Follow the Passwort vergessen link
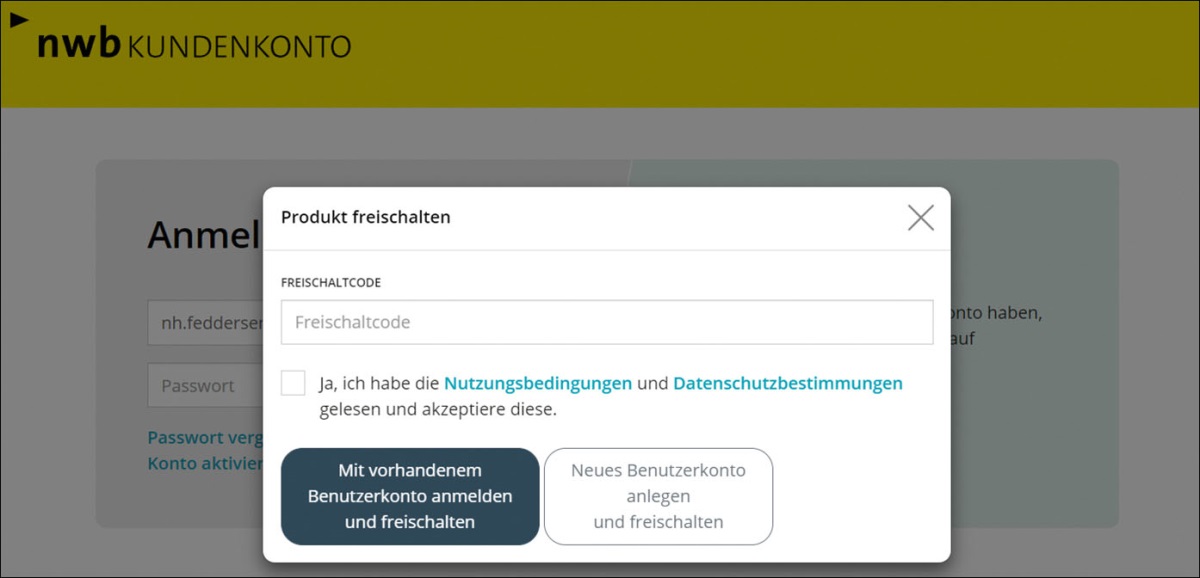 click(x=205, y=438)
